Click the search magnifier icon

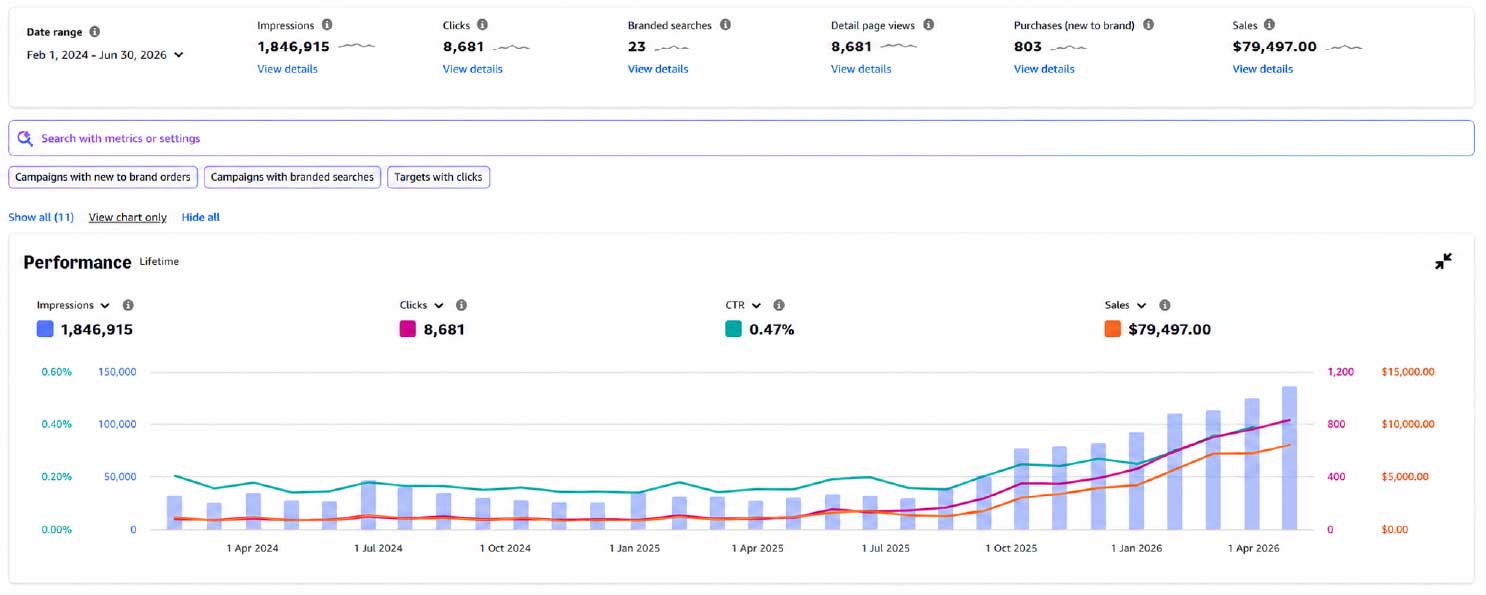26,138
